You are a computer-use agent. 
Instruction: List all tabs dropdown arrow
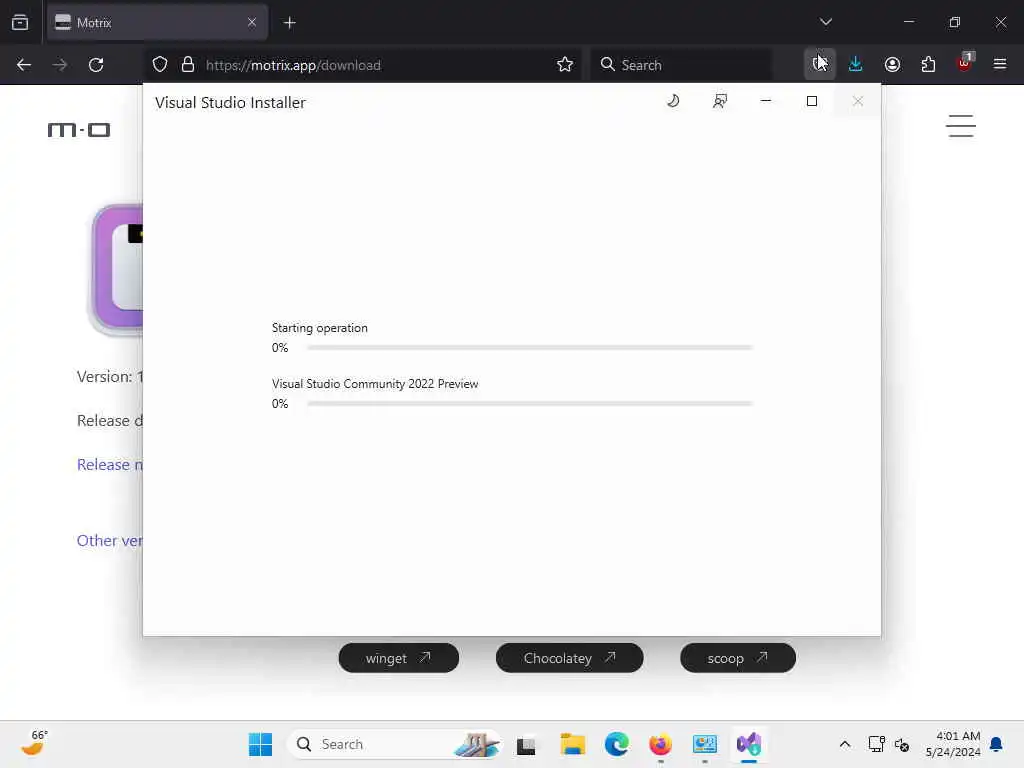pos(825,22)
